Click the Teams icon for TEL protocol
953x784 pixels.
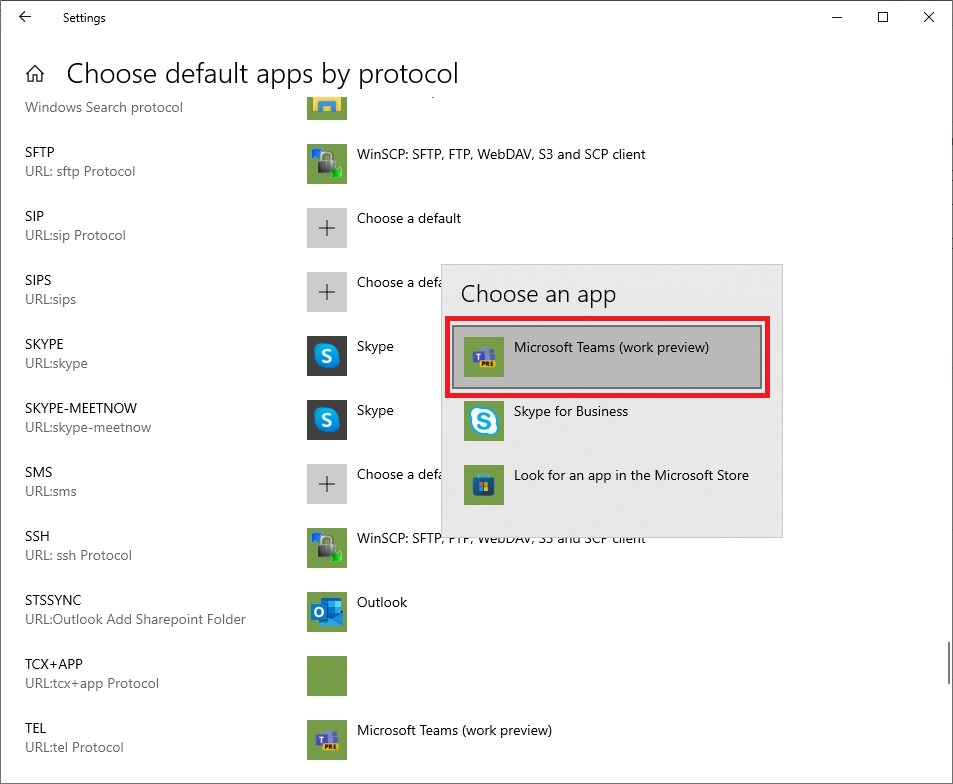pos(326,740)
